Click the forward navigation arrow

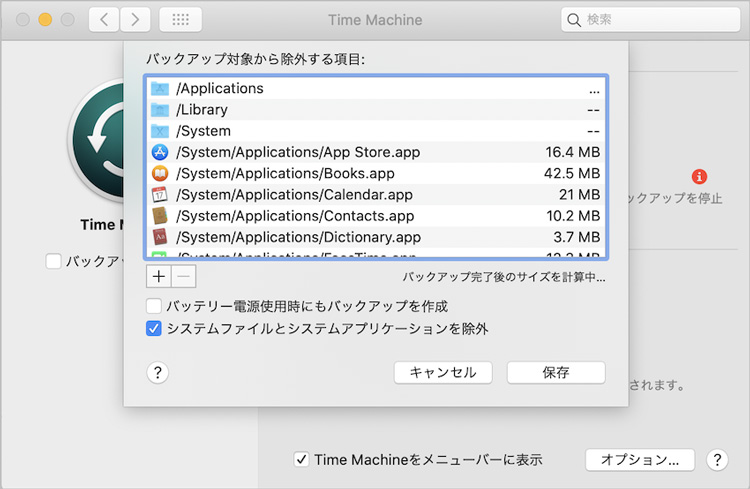click(x=135, y=20)
